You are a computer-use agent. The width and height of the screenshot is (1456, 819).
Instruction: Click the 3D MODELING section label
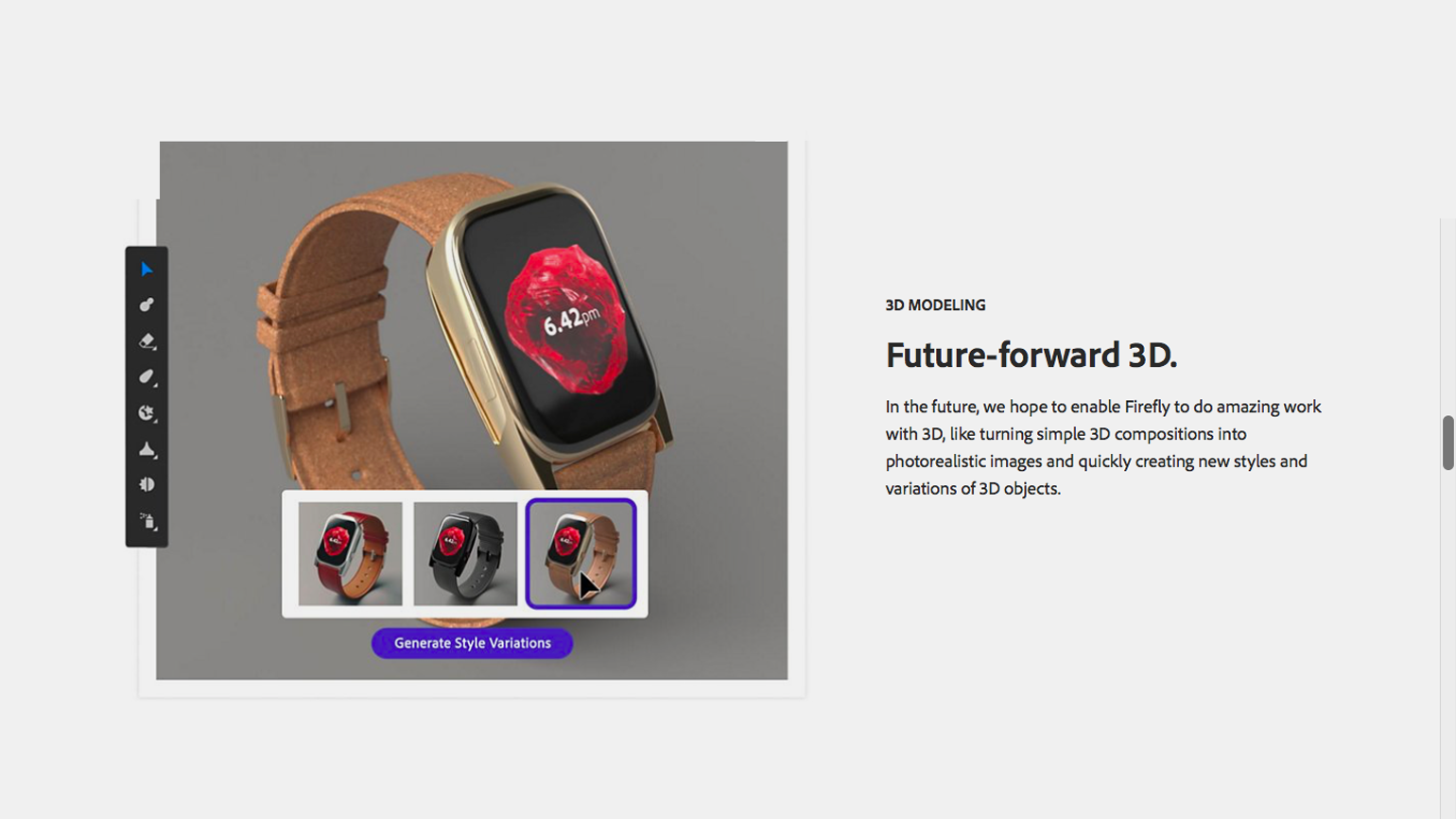coord(935,305)
